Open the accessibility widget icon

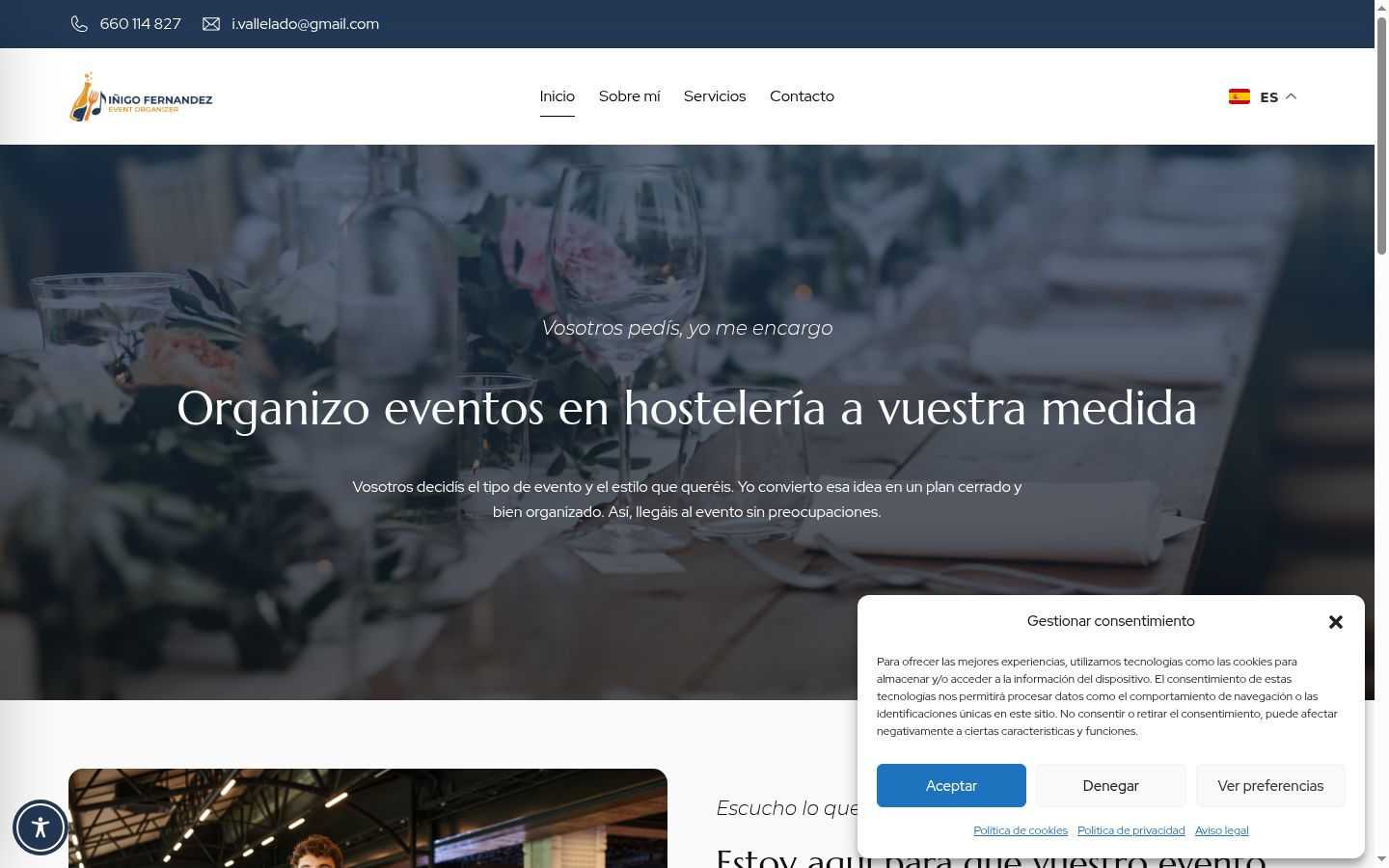(41, 827)
